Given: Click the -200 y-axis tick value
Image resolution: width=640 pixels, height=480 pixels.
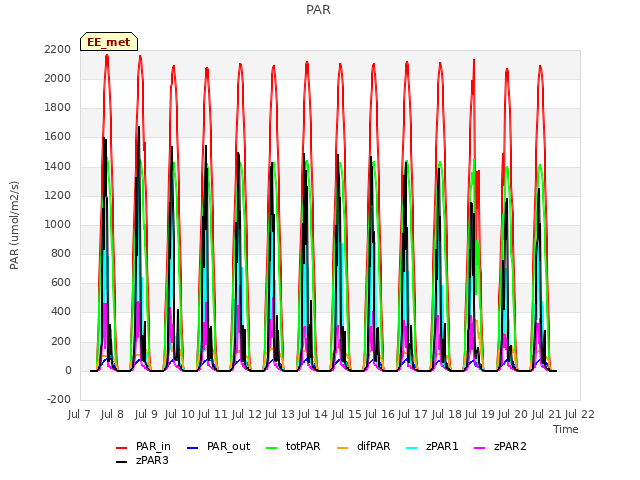Looking at the screenshot, I should click(x=59, y=400).
